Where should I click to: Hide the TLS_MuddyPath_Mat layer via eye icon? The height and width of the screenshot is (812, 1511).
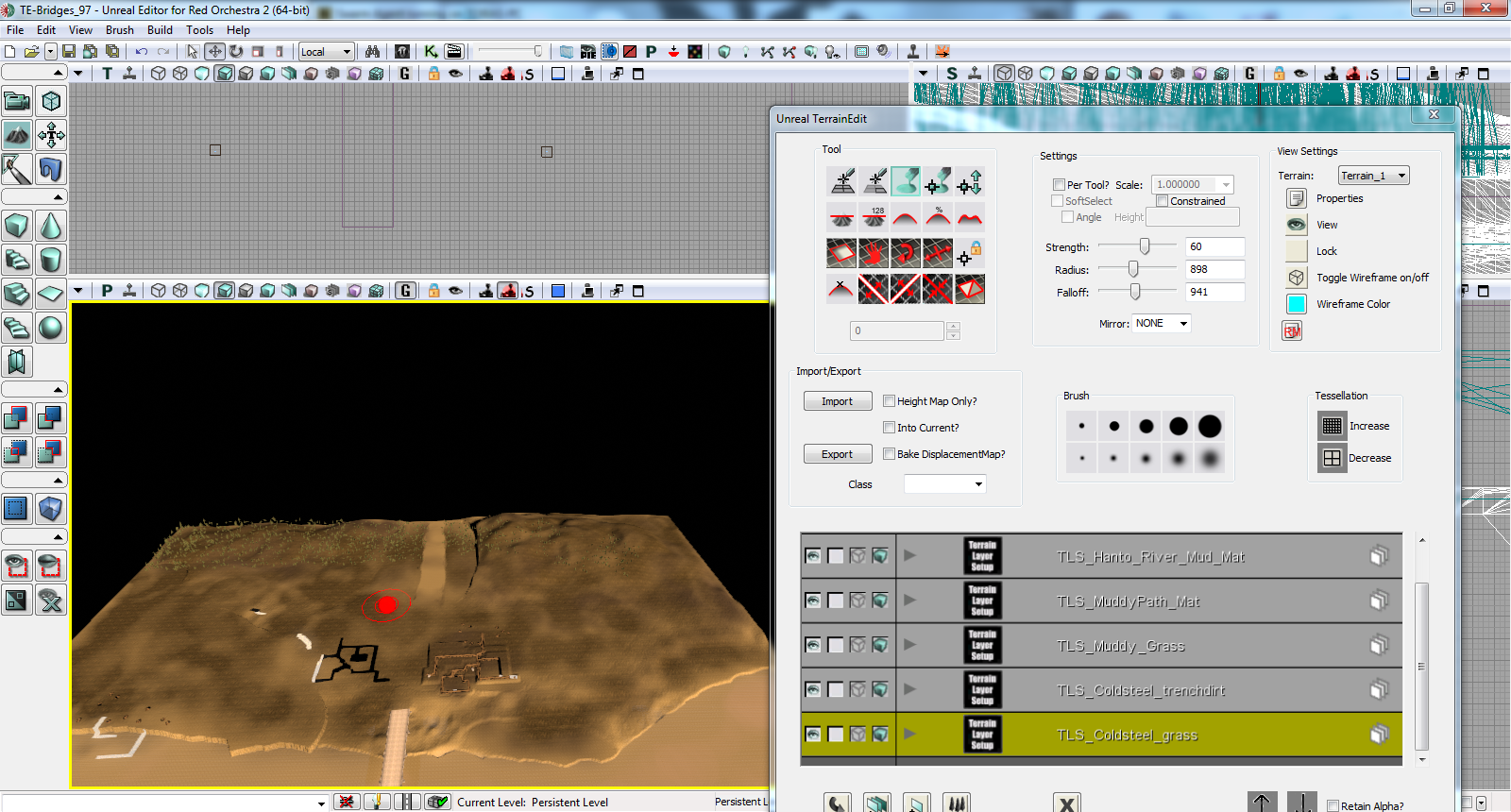[813, 601]
